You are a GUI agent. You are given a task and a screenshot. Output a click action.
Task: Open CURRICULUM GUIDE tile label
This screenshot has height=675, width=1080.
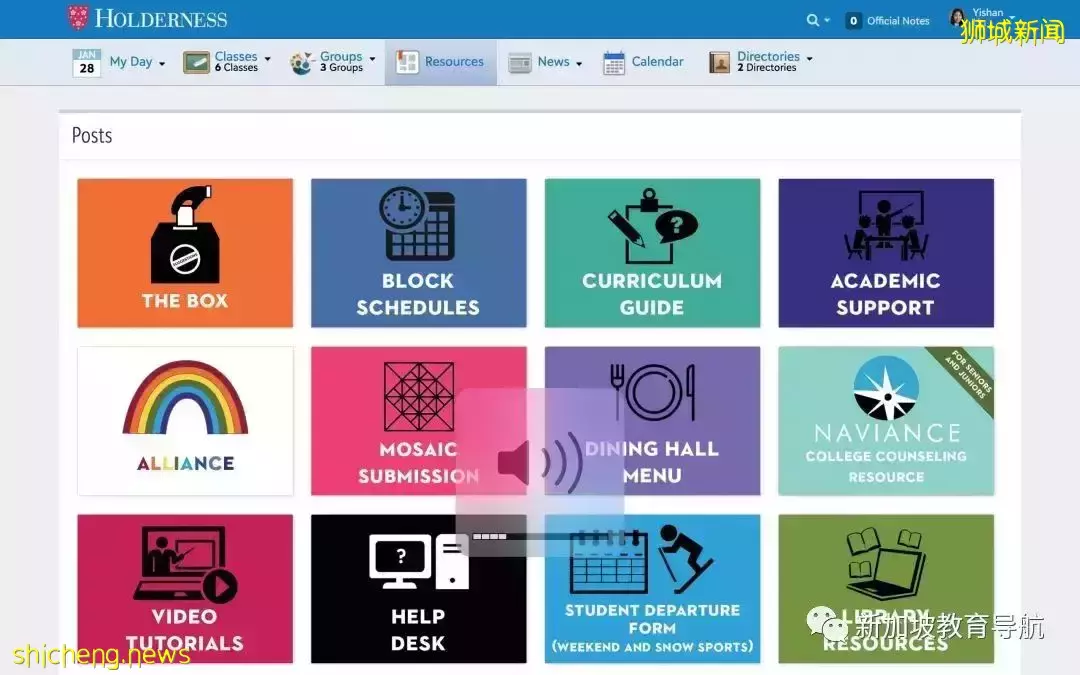pos(652,294)
